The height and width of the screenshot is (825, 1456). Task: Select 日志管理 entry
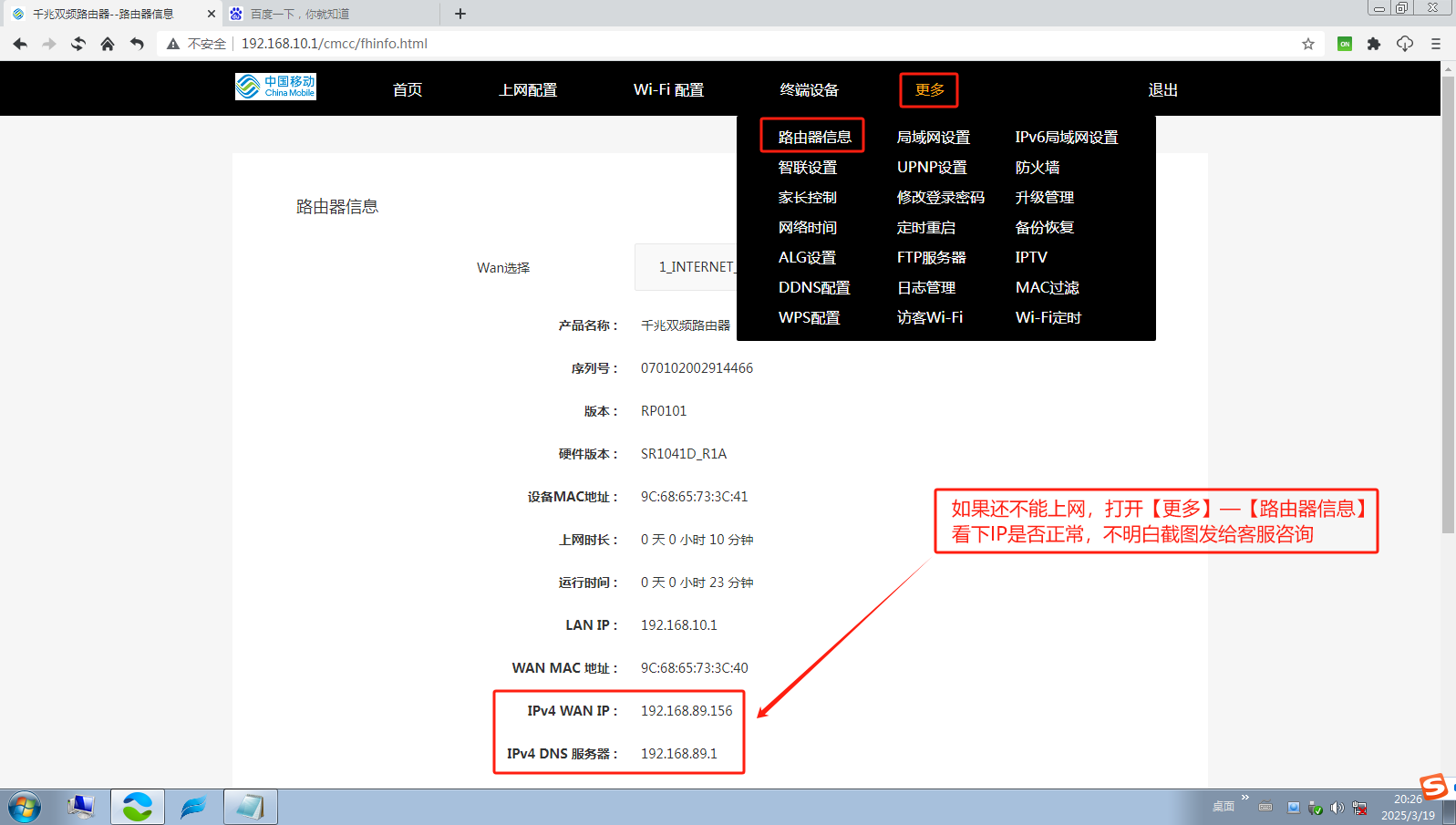[926, 287]
